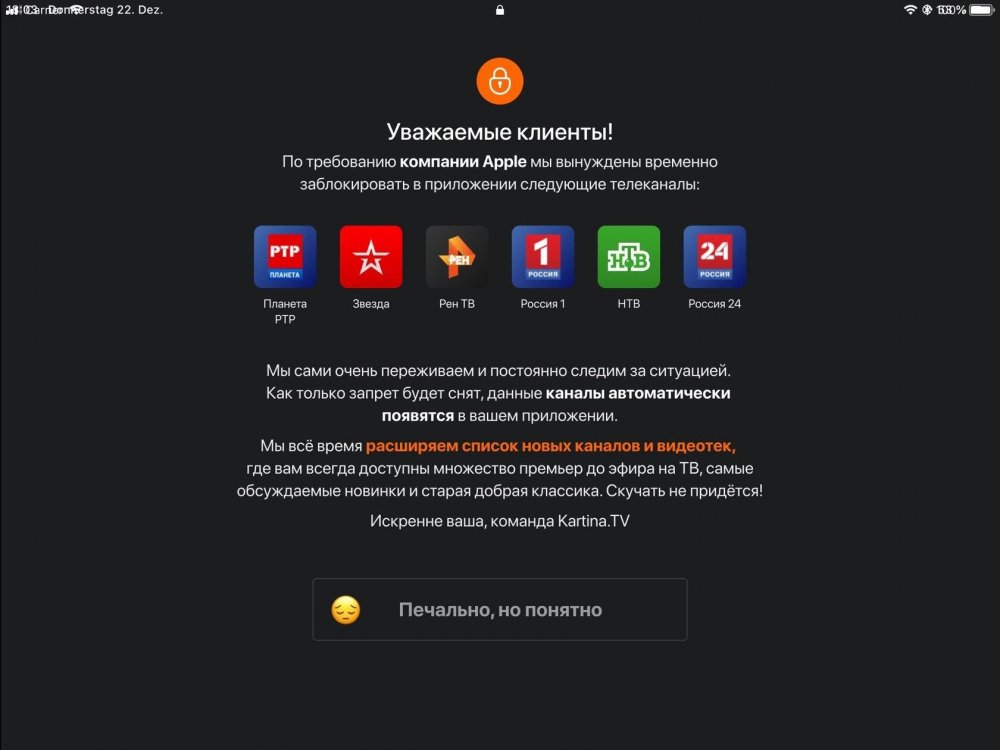1000x750 pixels.
Task: Click the 'Уважаемые клиенты!' heading
Action: tap(500, 132)
